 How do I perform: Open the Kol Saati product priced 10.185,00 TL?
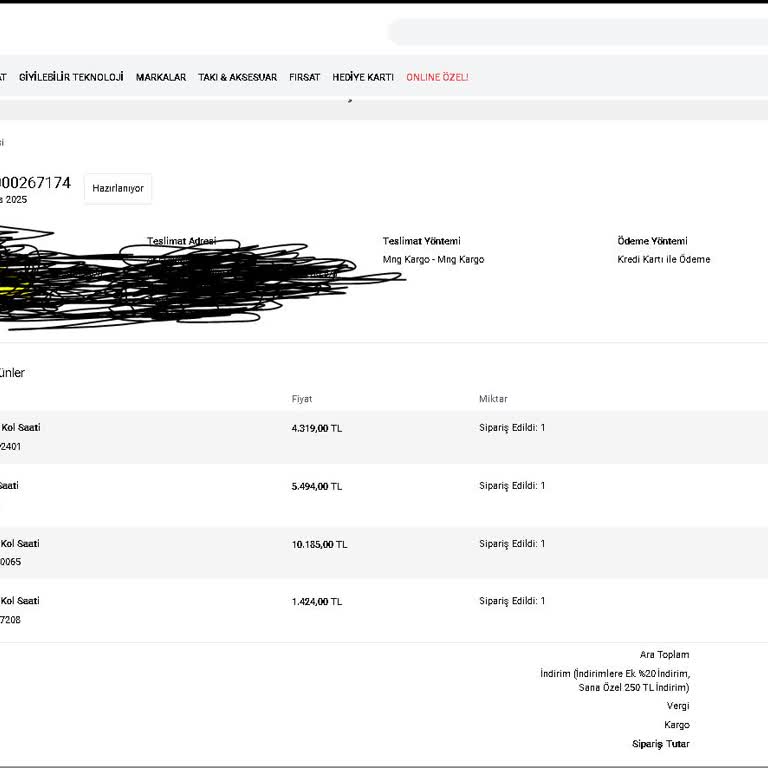coord(20,544)
